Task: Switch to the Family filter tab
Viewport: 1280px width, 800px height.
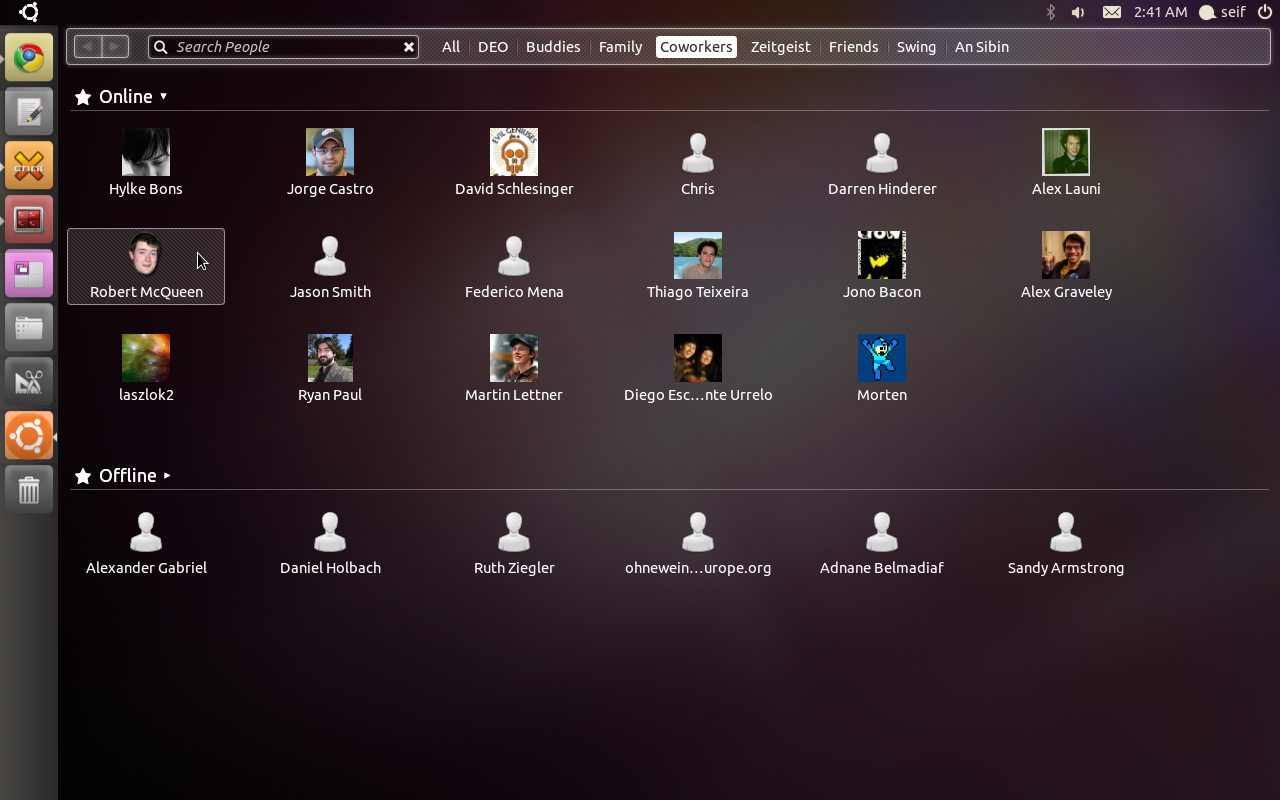Action: pyautogui.click(x=620, y=47)
